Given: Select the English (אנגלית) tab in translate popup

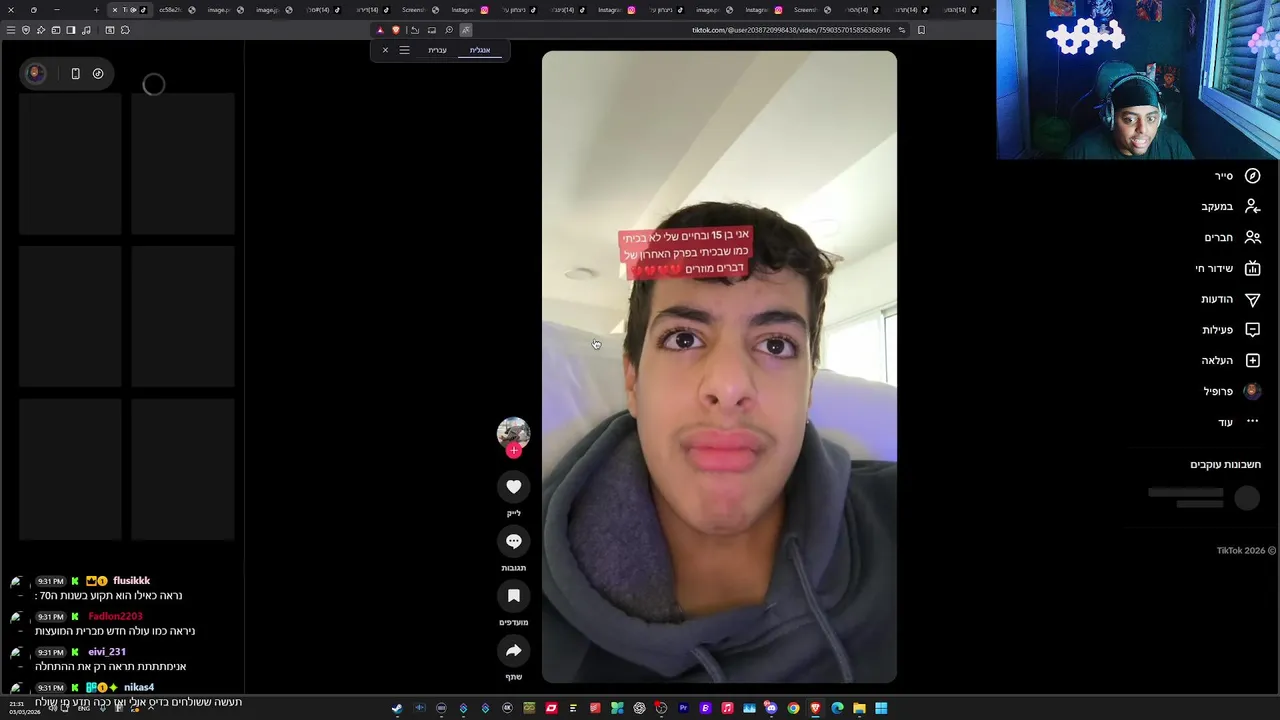Looking at the screenshot, I should point(480,50).
